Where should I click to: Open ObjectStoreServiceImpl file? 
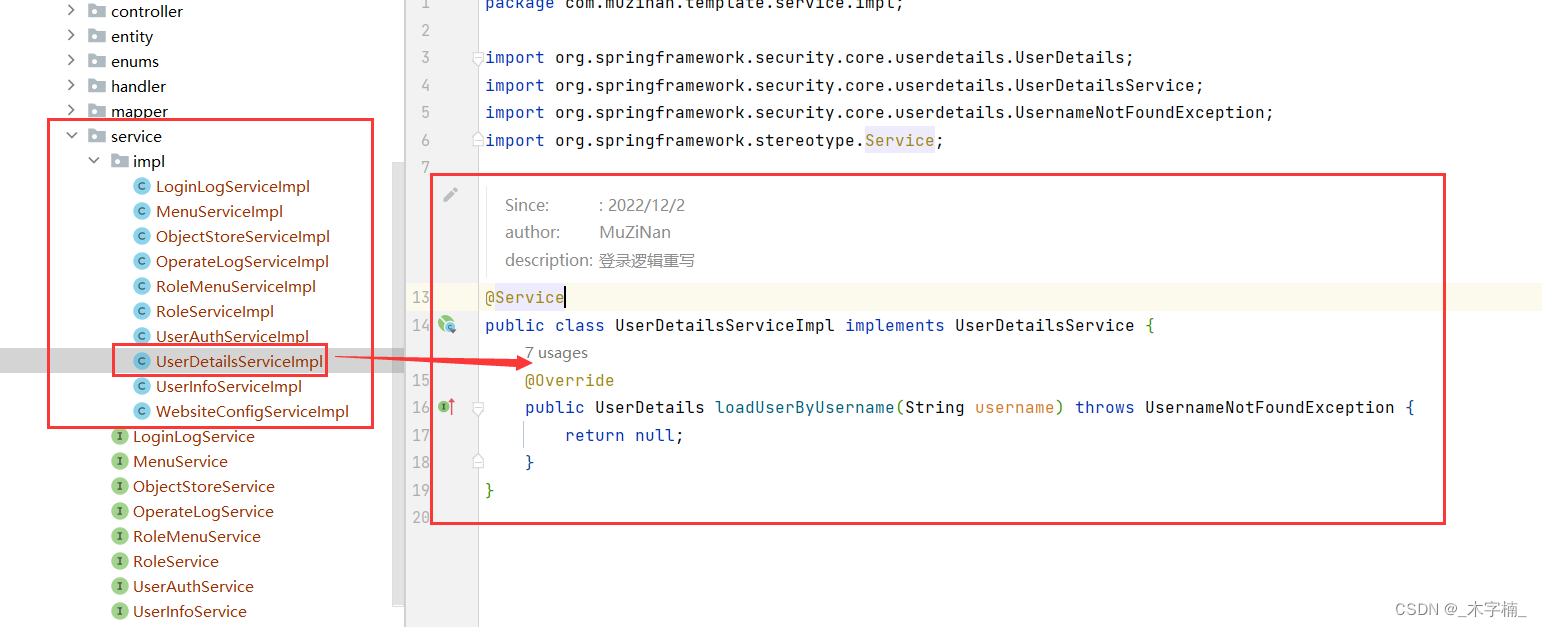(243, 236)
